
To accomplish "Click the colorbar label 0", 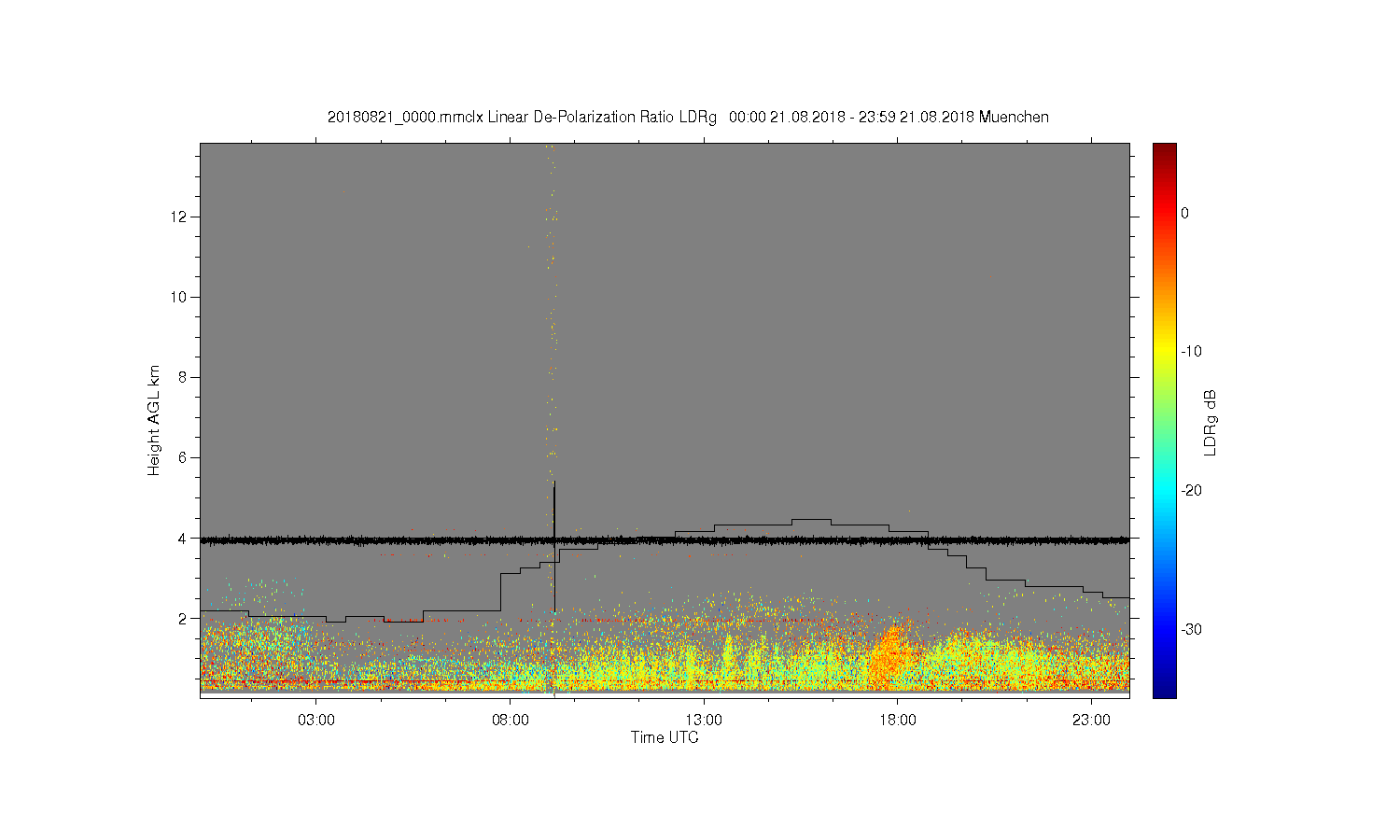I will (x=1185, y=213).
